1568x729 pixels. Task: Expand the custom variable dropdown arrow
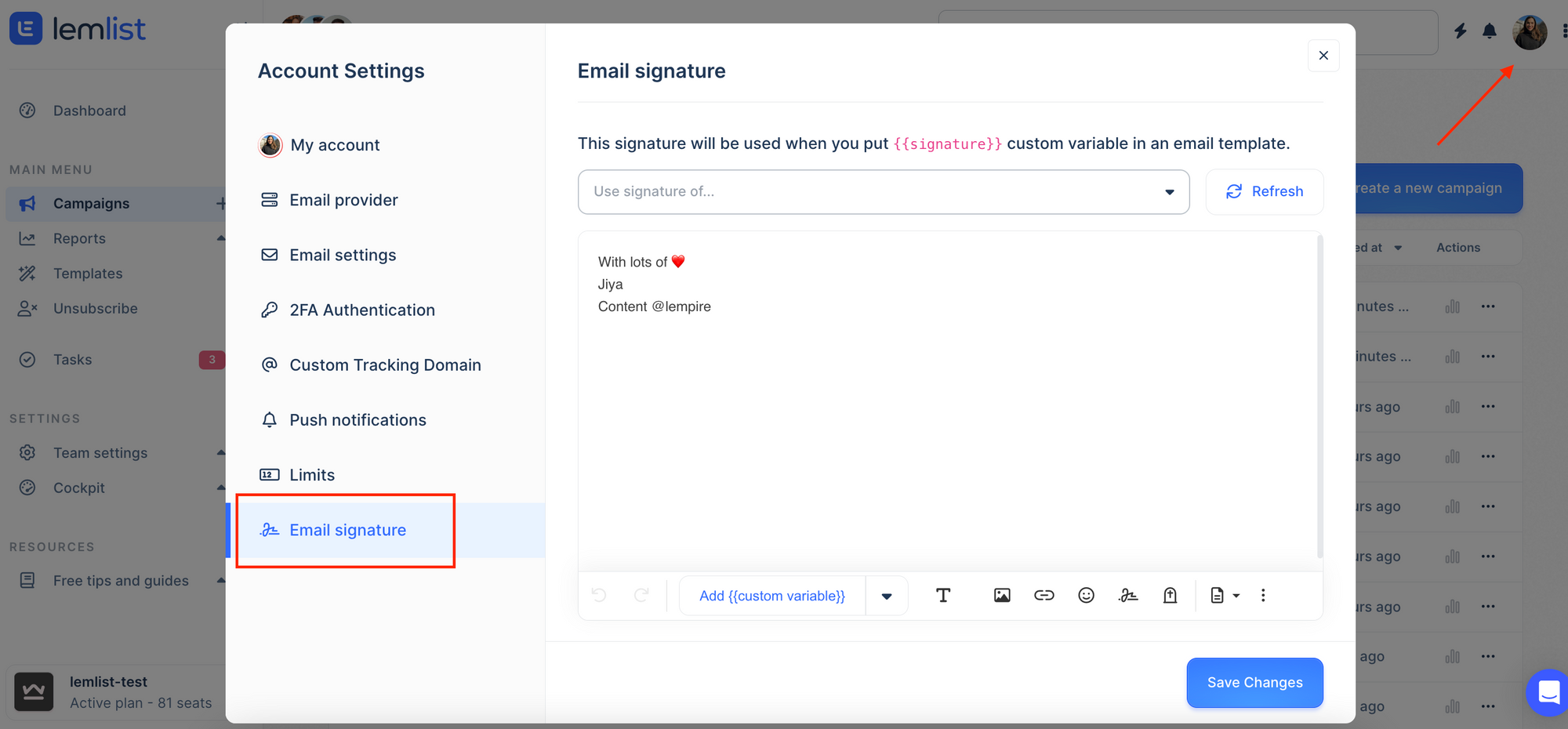tap(887, 597)
